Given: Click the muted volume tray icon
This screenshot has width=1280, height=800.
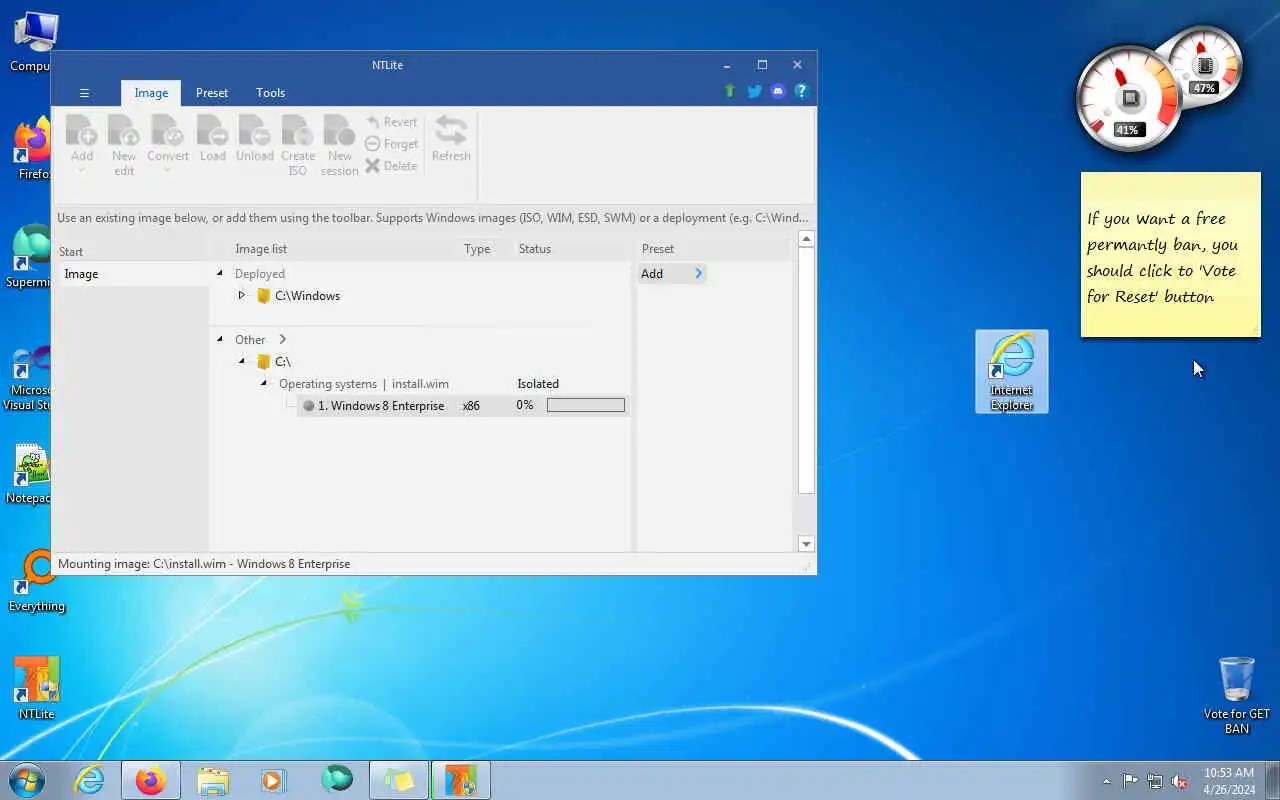Looking at the screenshot, I should pyautogui.click(x=1179, y=781).
